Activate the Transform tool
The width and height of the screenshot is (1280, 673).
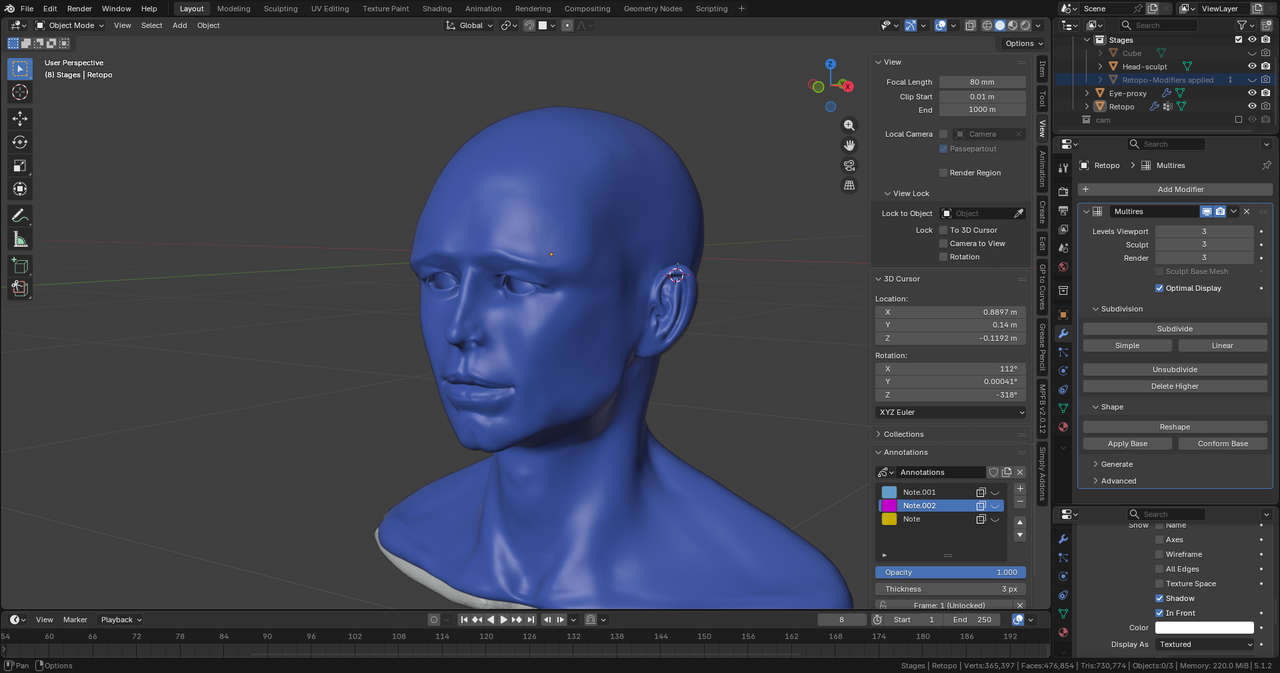pyautogui.click(x=20, y=190)
